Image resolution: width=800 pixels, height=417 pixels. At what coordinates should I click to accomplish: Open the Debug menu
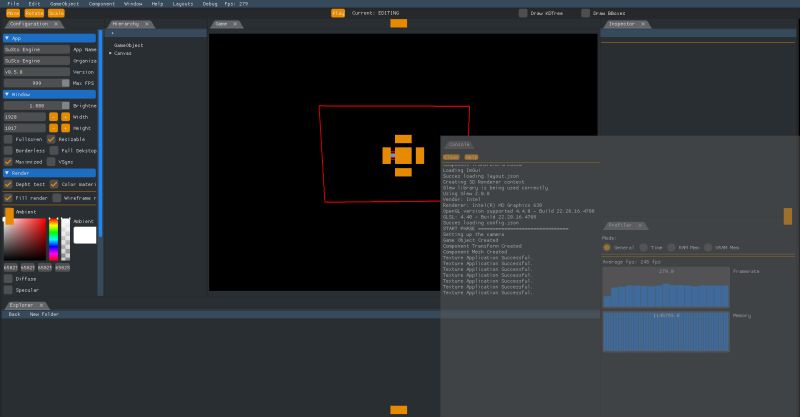pyautogui.click(x=210, y=4)
